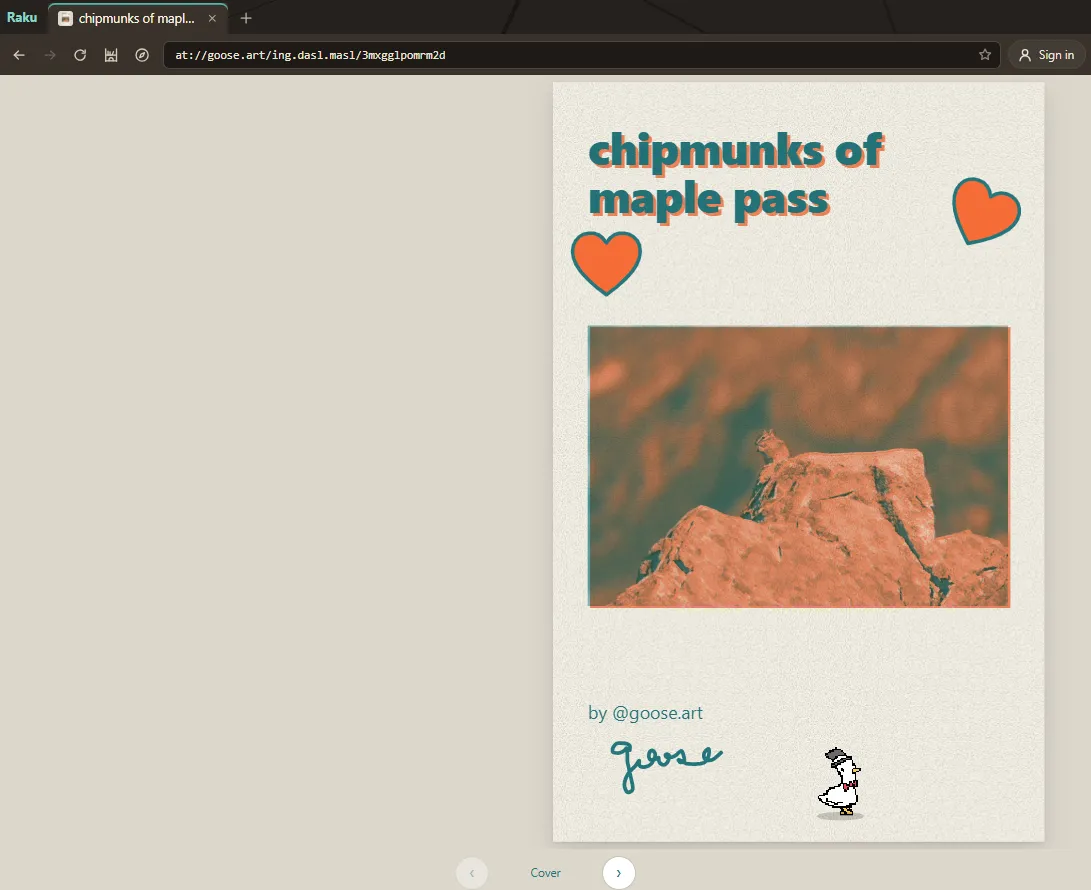The image size is (1091, 890).
Task: Click the tilted orange heart near title
Action: click(986, 211)
